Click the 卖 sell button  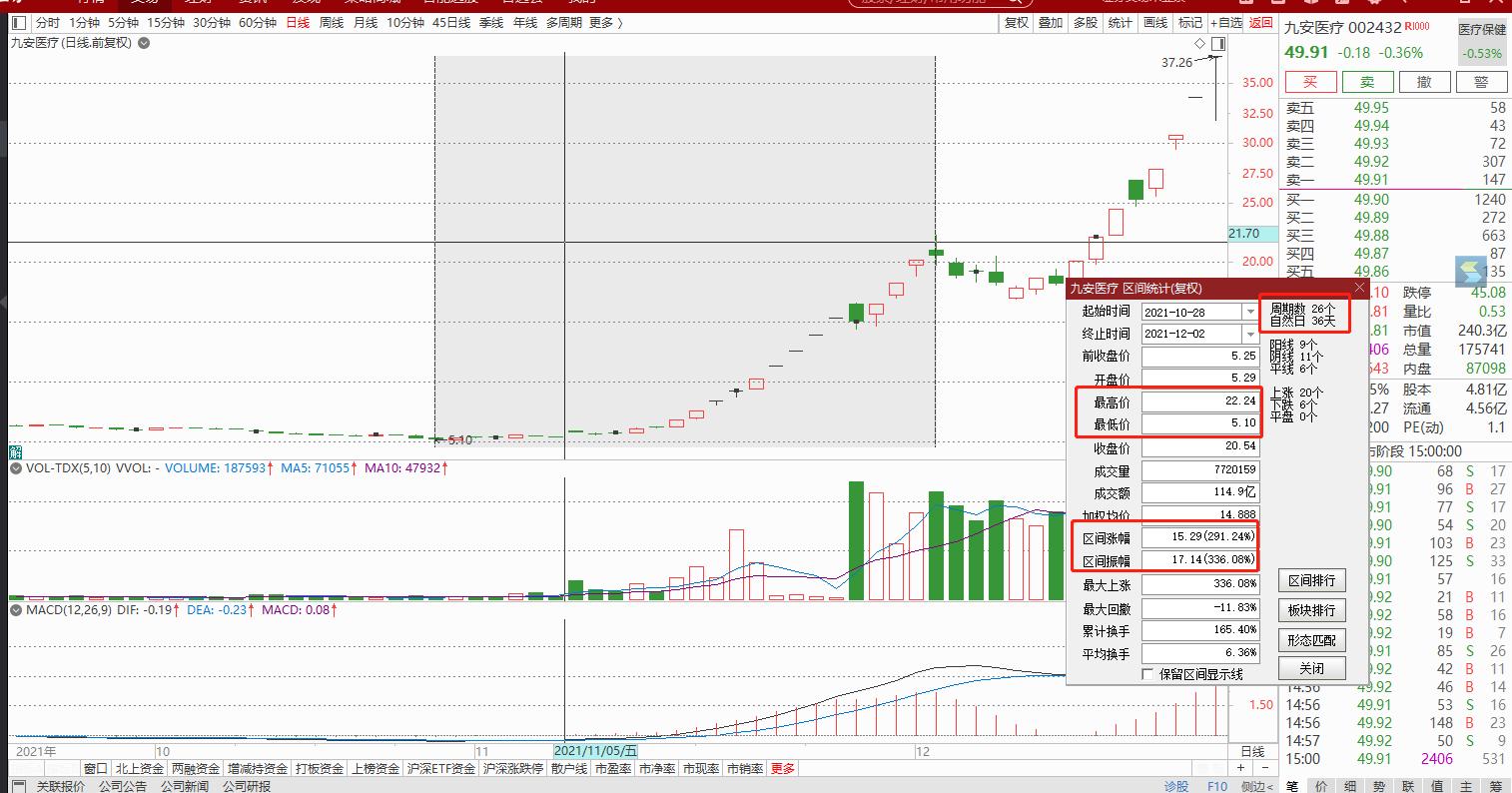(1367, 82)
